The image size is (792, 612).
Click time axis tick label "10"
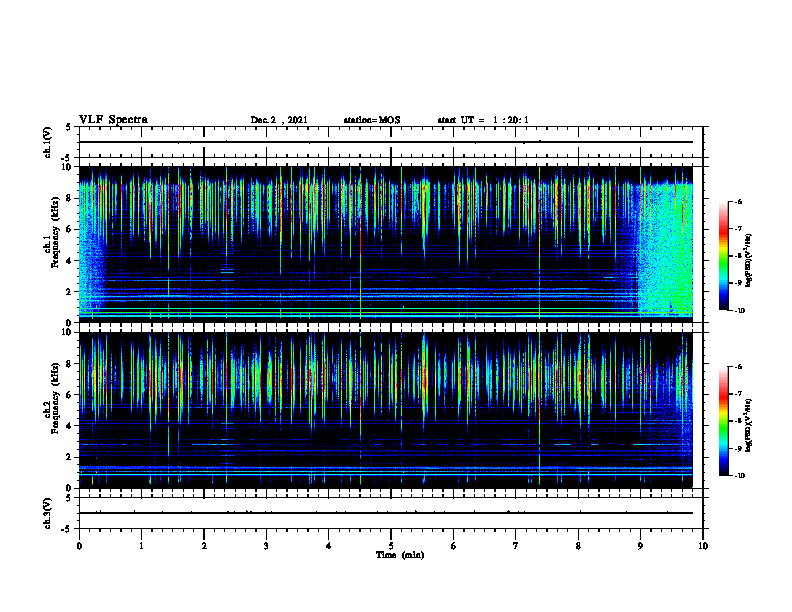coord(703,546)
